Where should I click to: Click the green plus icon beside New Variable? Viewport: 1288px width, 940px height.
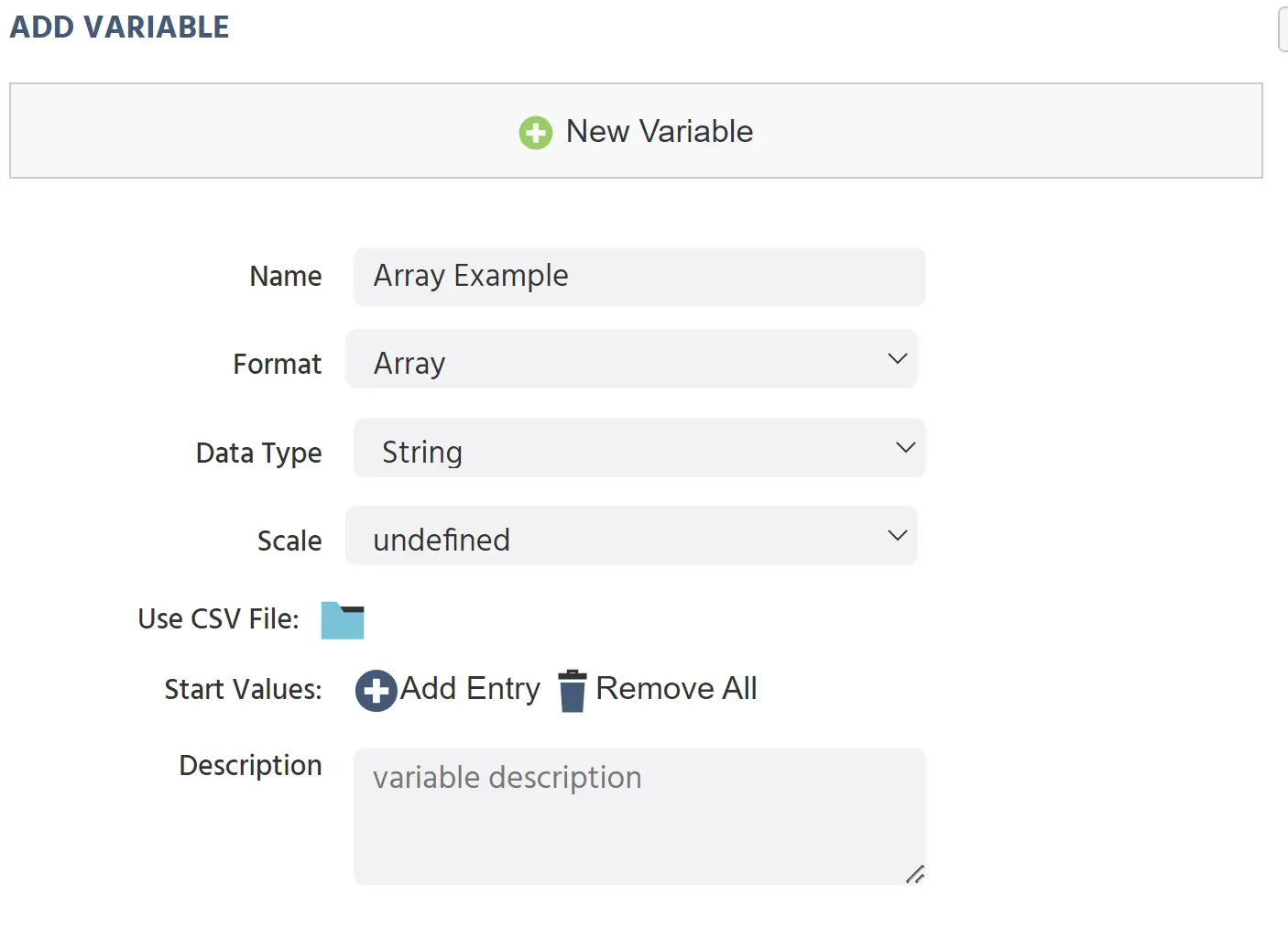pos(536,133)
